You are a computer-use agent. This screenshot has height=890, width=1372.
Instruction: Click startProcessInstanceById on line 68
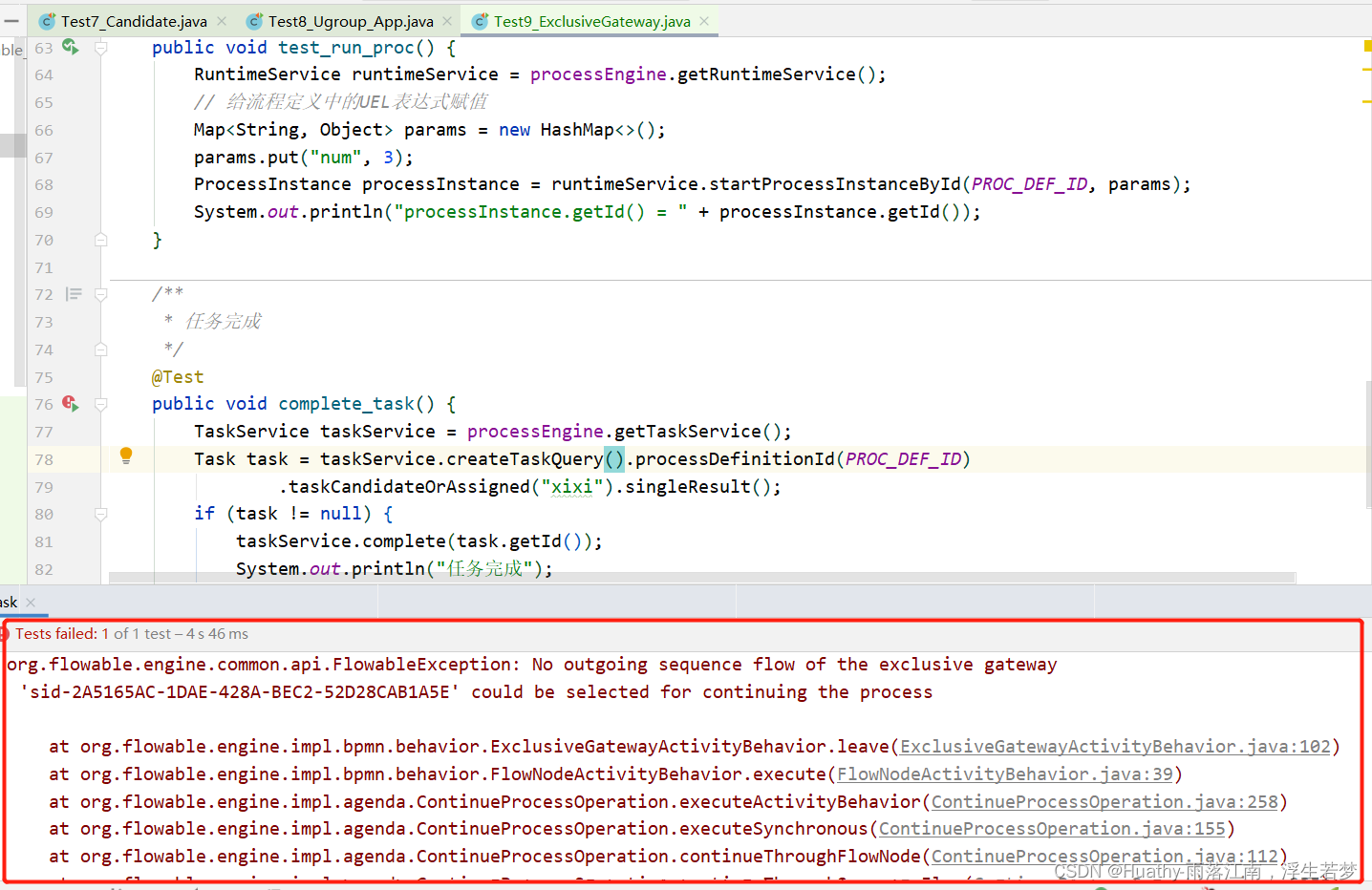(835, 184)
